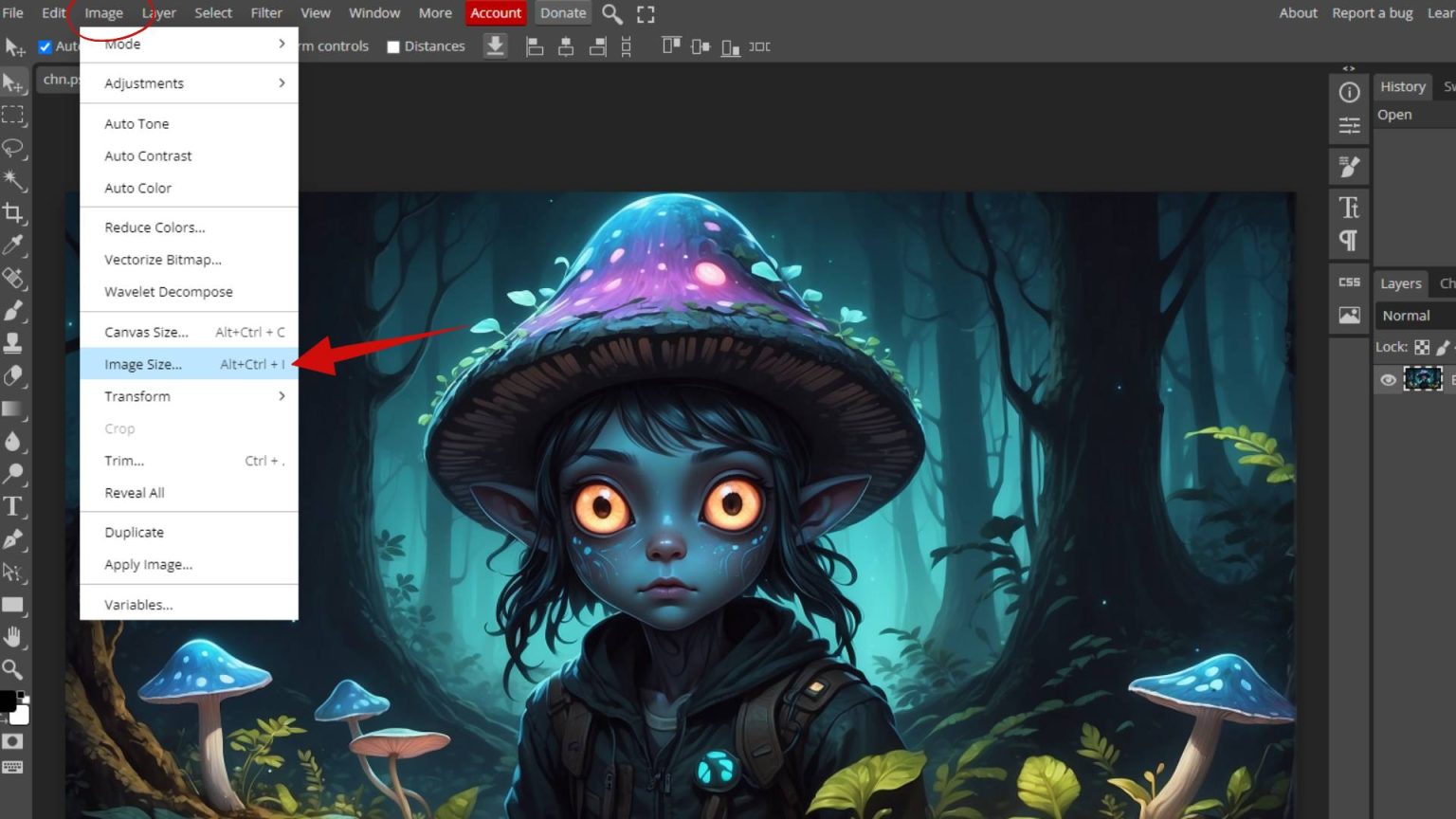Screen dimensions: 1456x819
Task: Expand the Adjustments submenu
Action: coord(190,83)
